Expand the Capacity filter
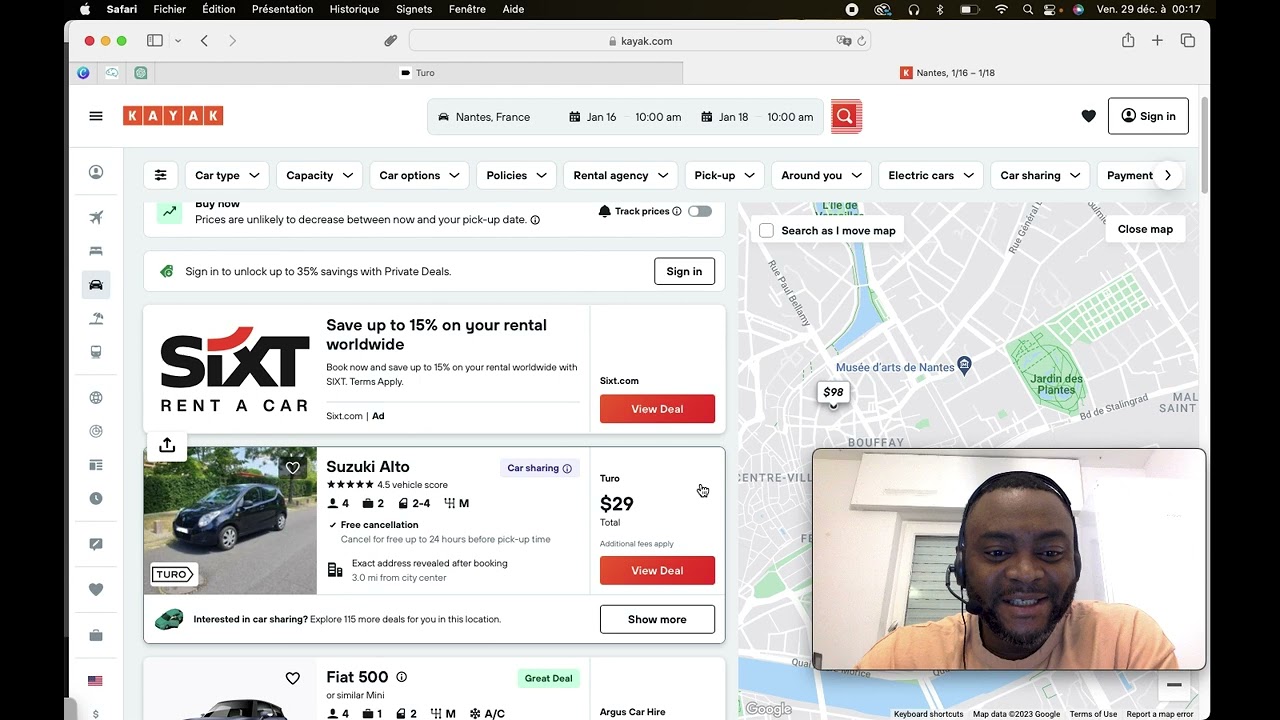The width and height of the screenshot is (1280, 720). [x=319, y=175]
